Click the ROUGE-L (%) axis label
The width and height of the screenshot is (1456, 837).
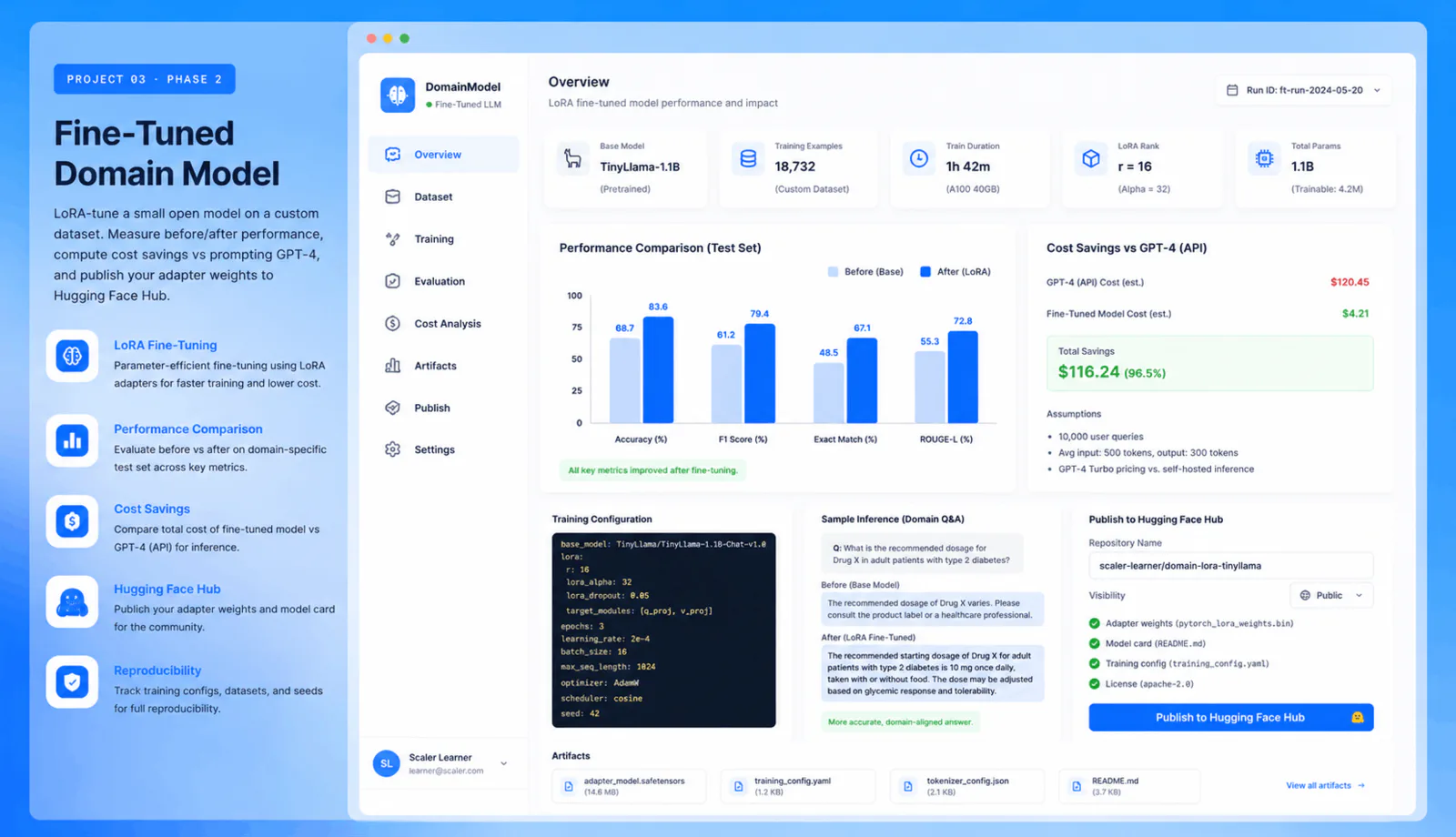click(x=945, y=439)
